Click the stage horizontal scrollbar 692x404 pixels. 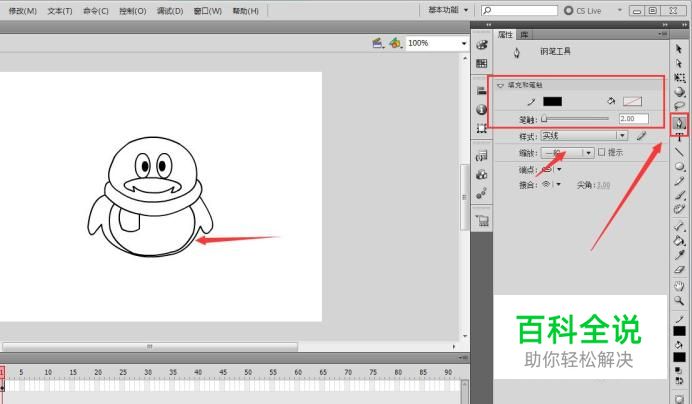(x=150, y=347)
